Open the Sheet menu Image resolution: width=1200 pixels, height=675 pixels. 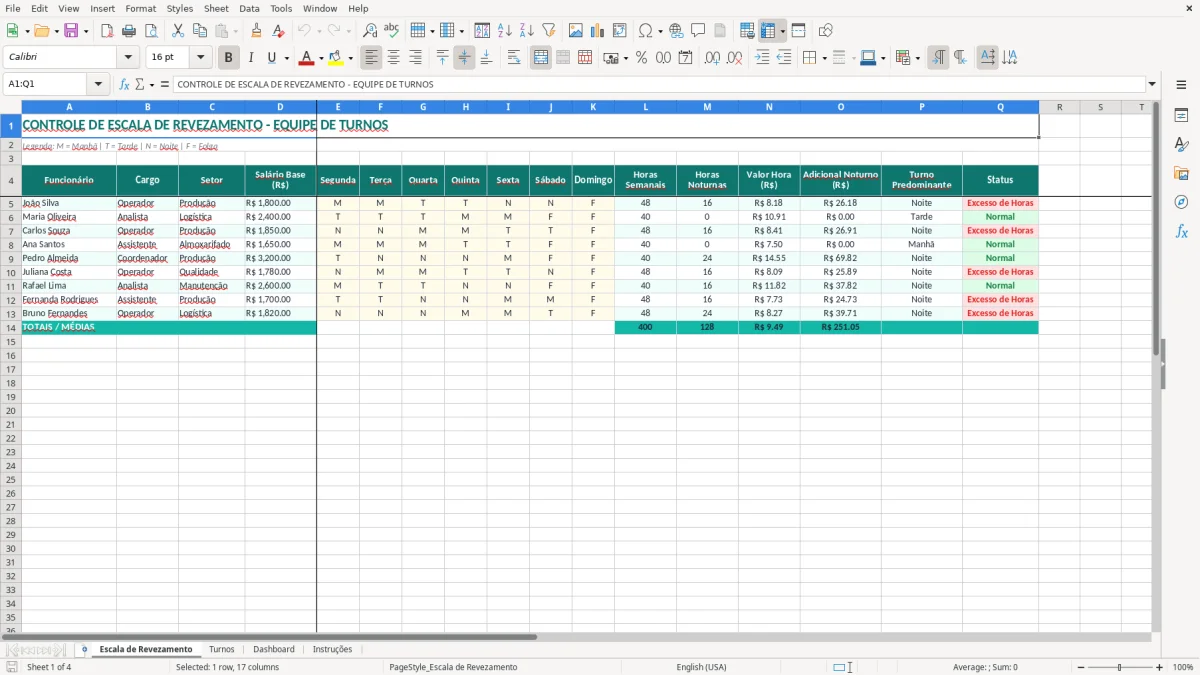click(216, 8)
